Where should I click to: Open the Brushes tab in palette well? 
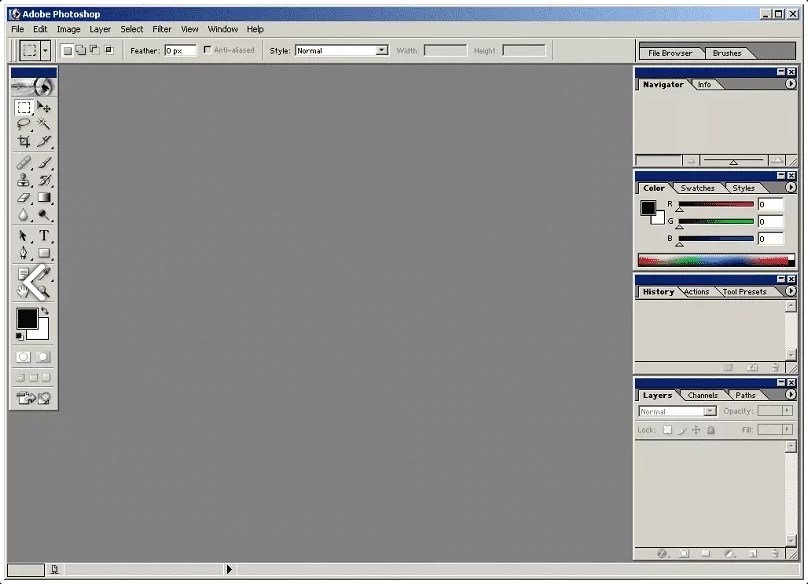(x=727, y=53)
